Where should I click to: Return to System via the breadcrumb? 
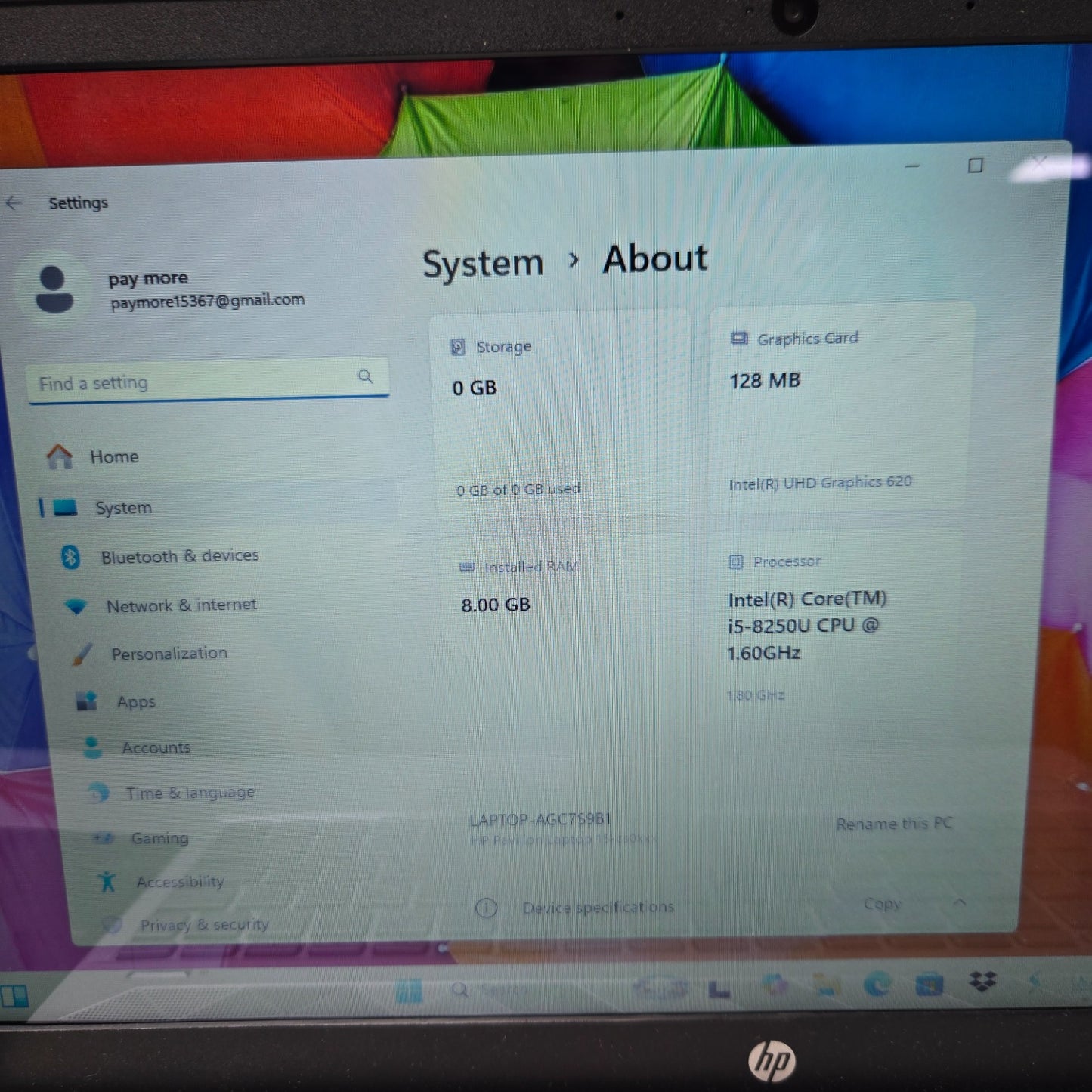(483, 264)
